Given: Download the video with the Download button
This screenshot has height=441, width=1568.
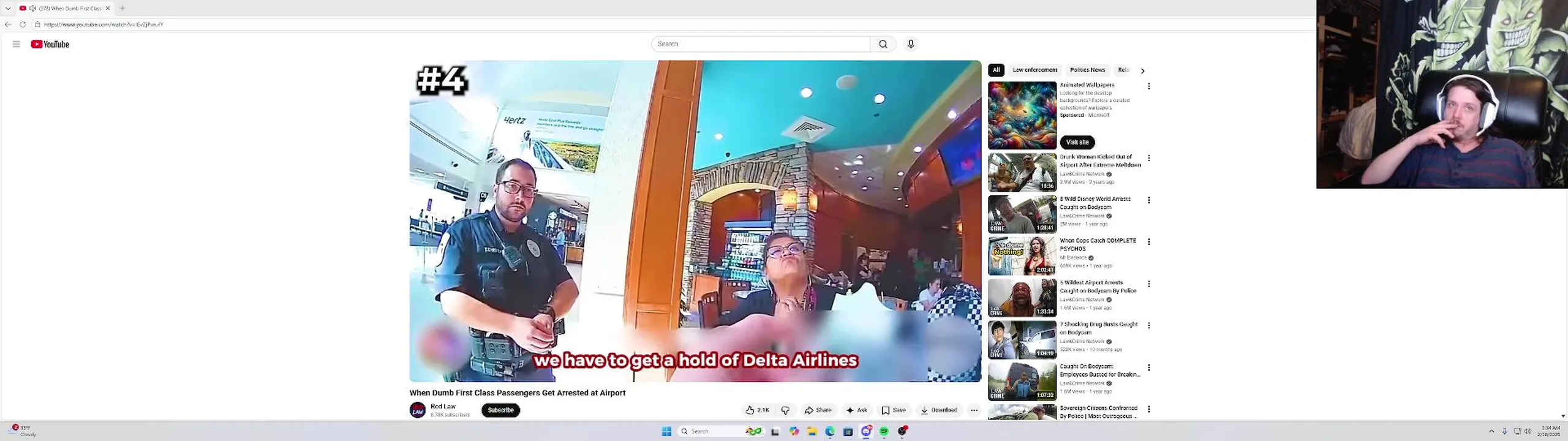Looking at the screenshot, I should [938, 410].
